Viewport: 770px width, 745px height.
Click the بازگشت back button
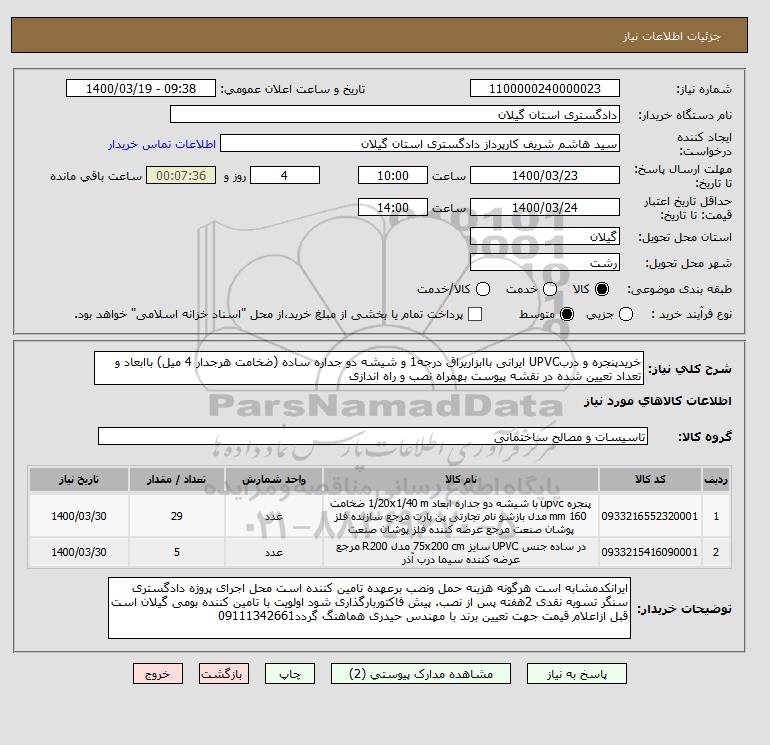224,674
